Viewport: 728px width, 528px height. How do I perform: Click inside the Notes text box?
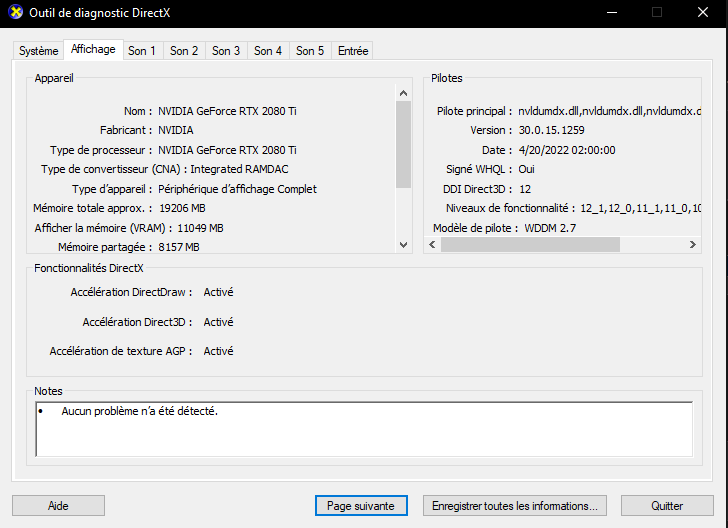point(364,429)
